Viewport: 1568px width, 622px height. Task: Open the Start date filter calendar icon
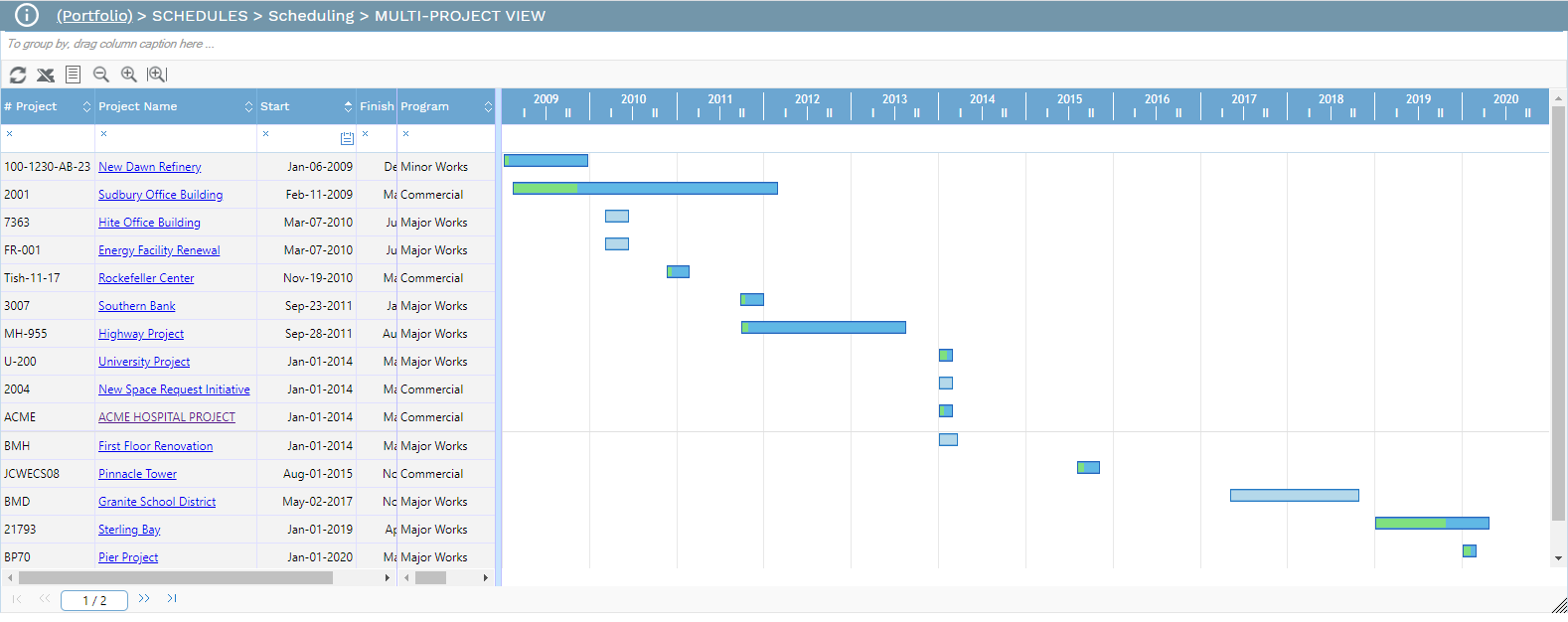click(x=347, y=138)
